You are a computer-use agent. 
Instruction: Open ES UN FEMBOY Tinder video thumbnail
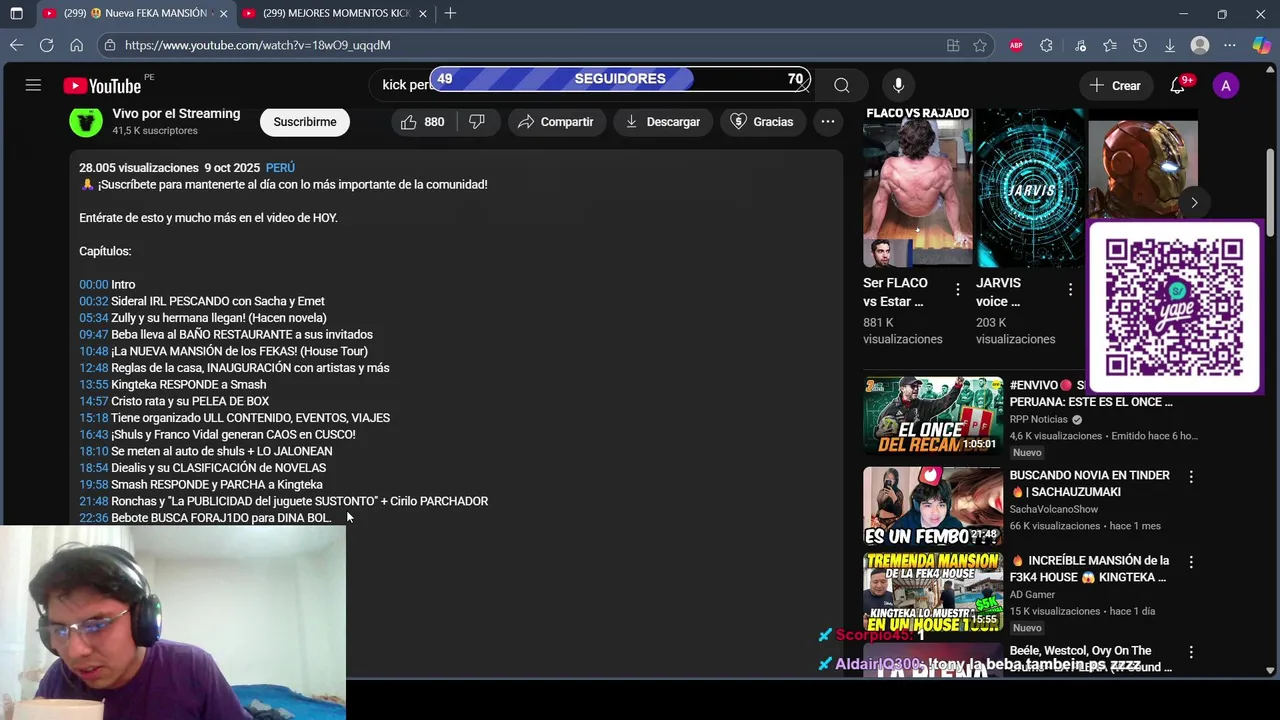(933, 505)
